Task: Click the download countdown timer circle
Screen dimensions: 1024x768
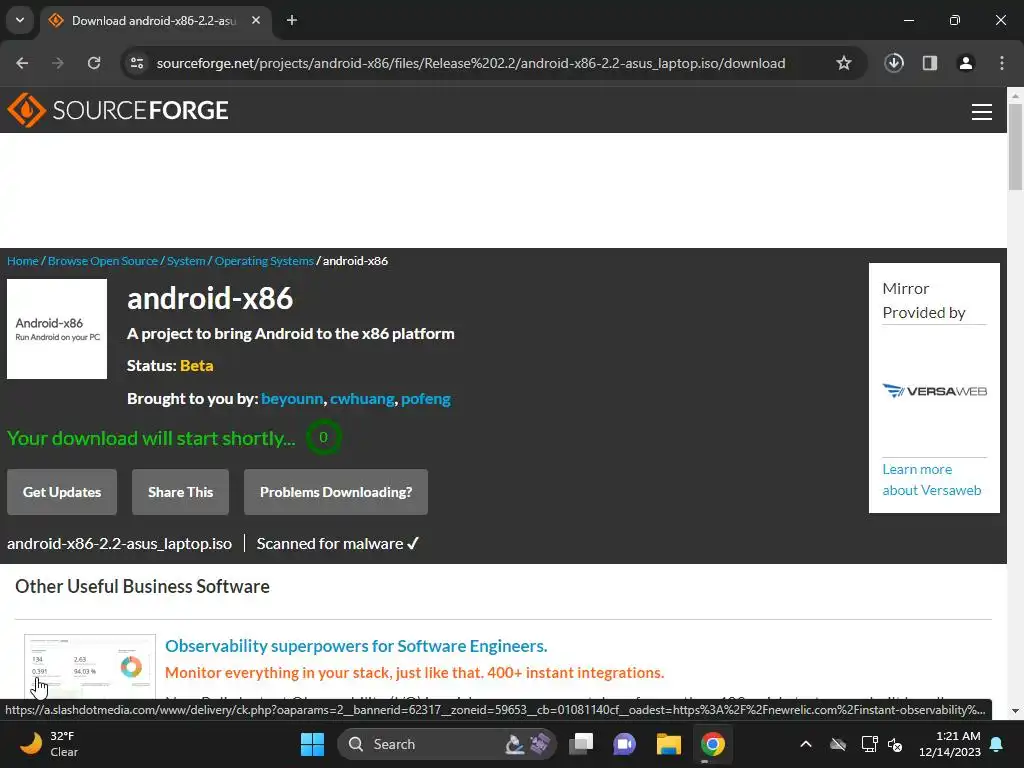Action: pyautogui.click(x=323, y=438)
